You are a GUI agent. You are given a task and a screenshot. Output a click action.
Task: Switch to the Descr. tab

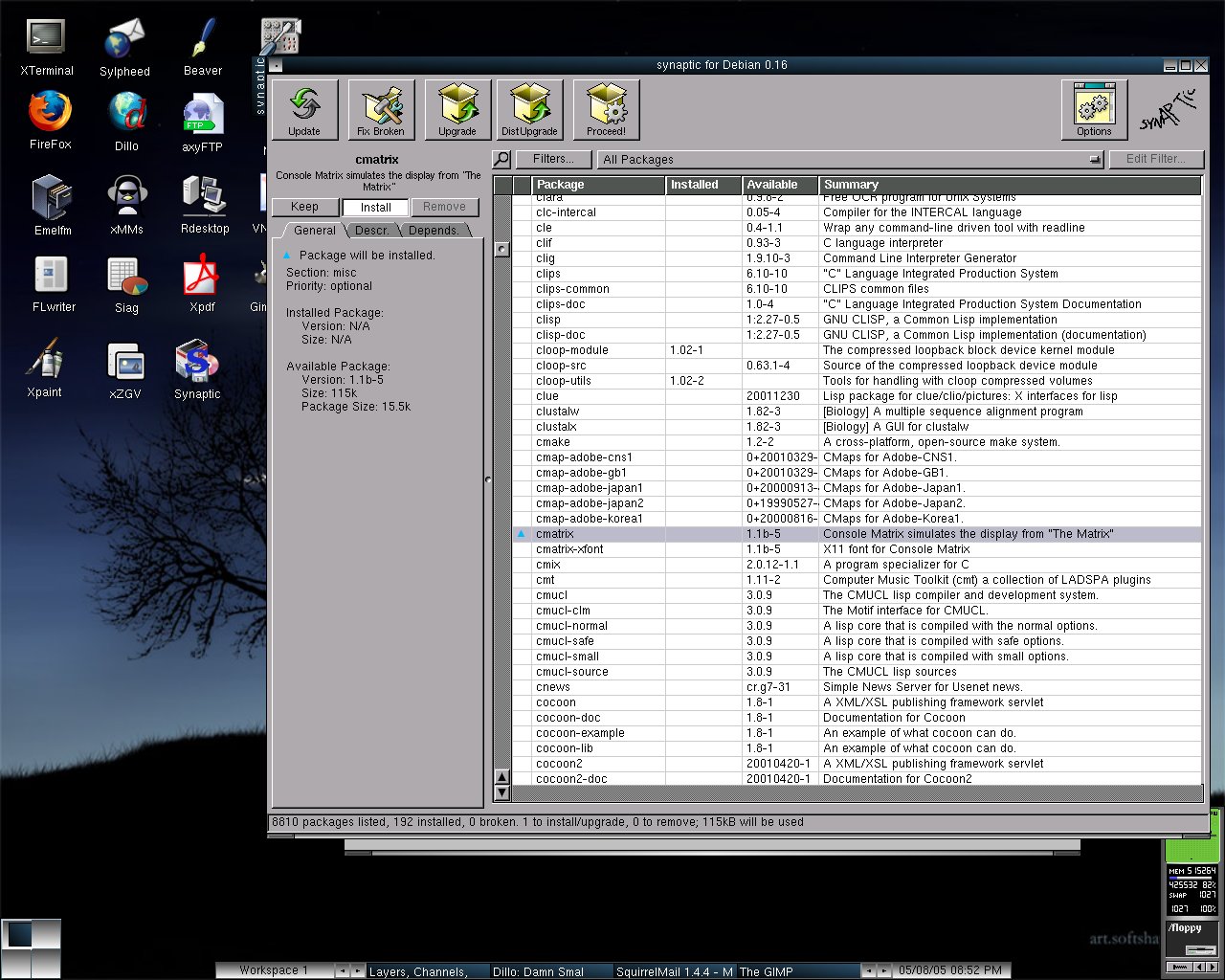[372, 231]
